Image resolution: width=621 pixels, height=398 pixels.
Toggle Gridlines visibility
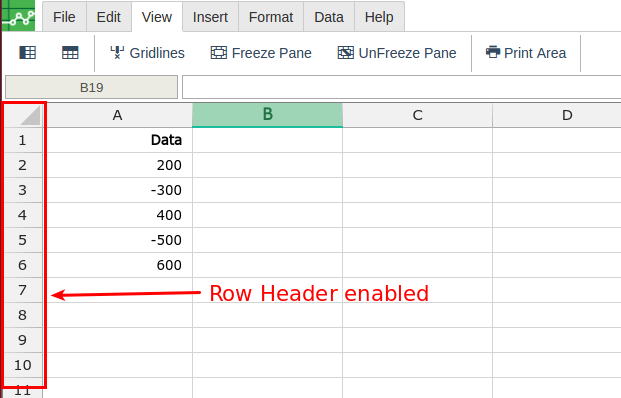click(x=147, y=53)
